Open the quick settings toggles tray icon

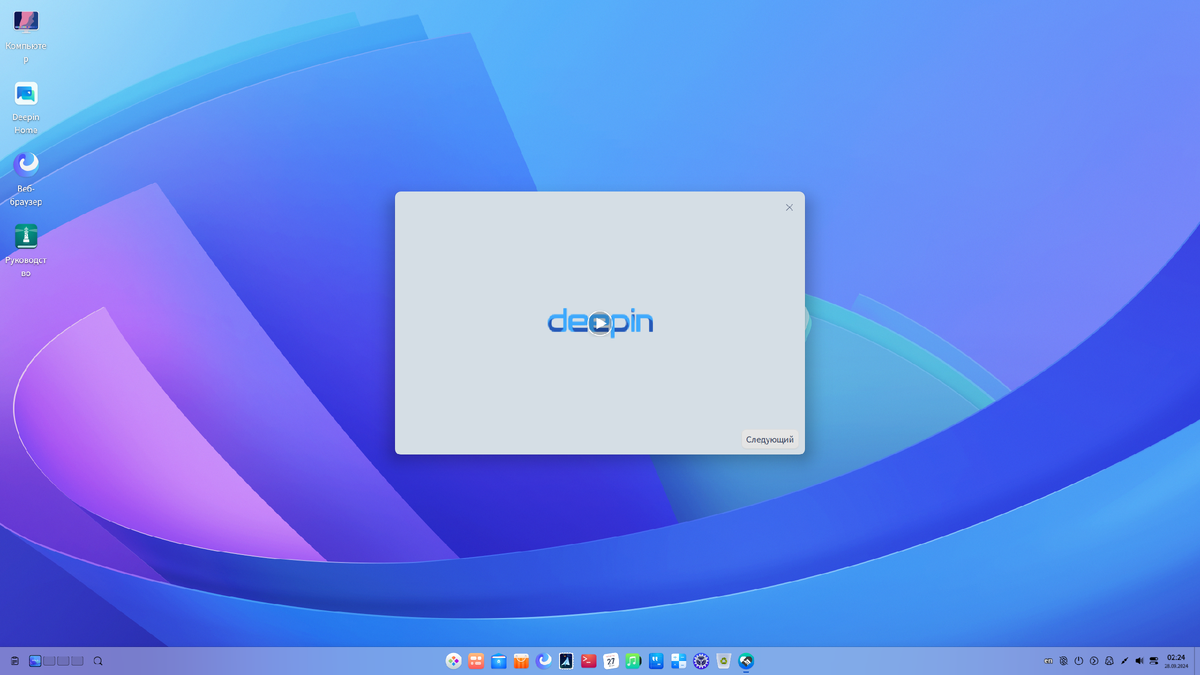click(1155, 661)
